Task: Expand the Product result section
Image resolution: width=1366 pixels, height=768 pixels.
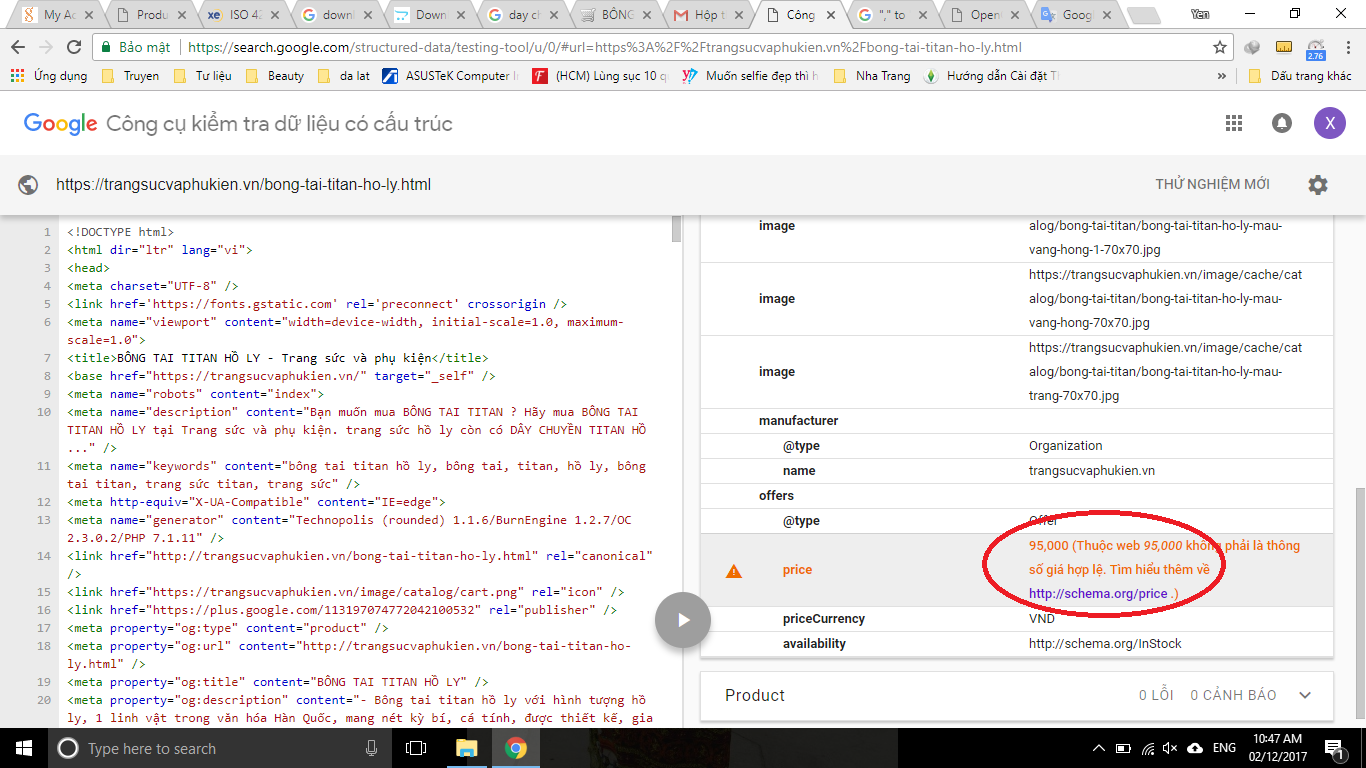Action: click(x=1304, y=695)
